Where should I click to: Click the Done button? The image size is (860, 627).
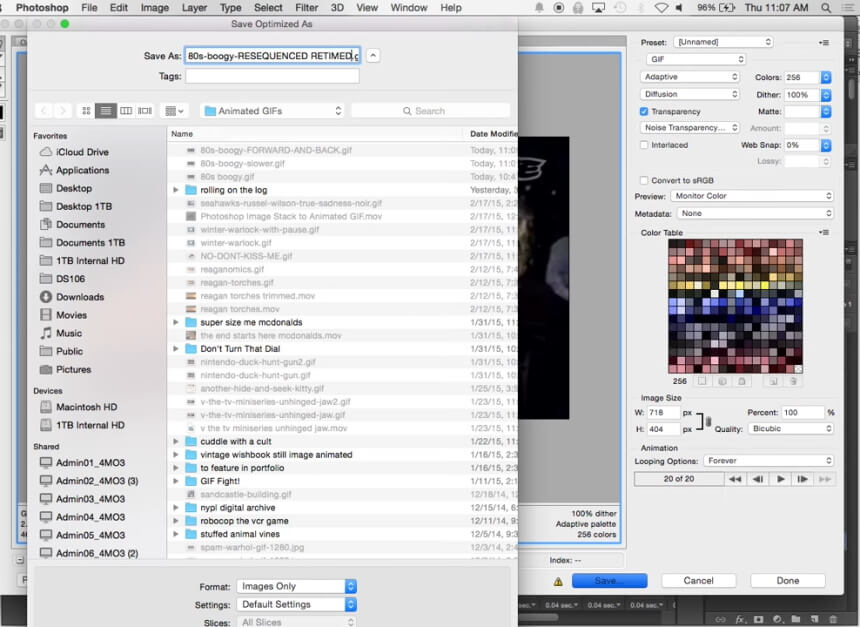tap(788, 581)
